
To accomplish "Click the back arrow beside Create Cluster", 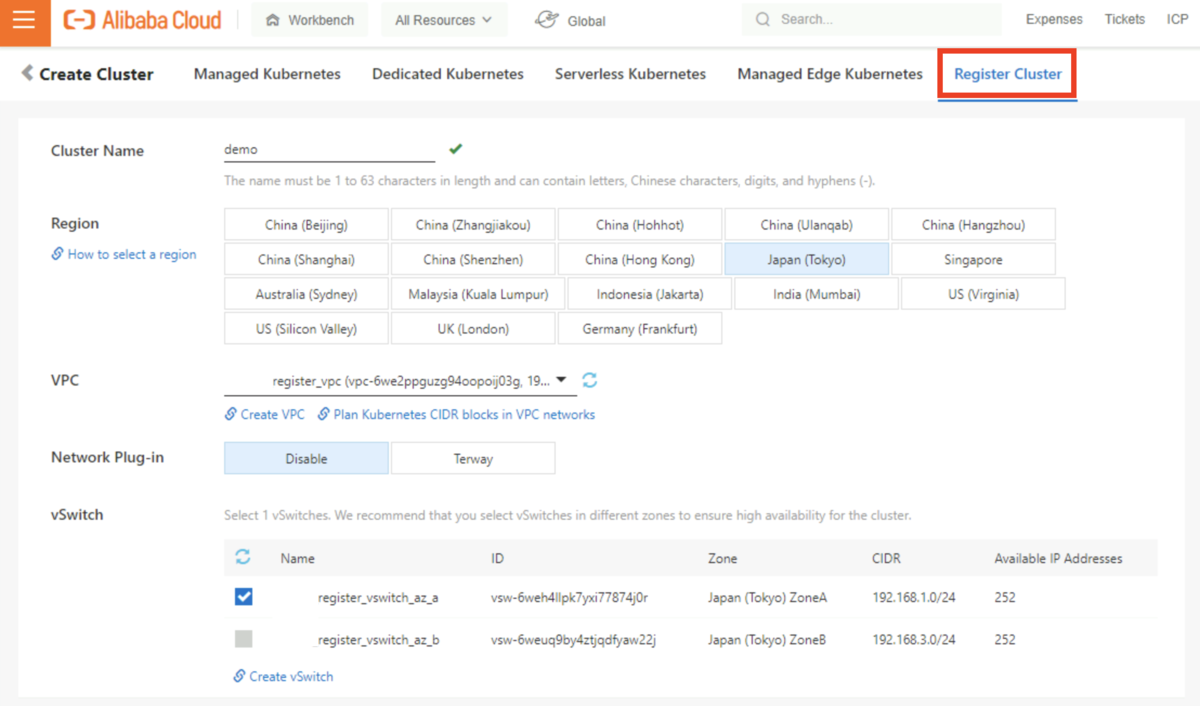I will pos(27,73).
